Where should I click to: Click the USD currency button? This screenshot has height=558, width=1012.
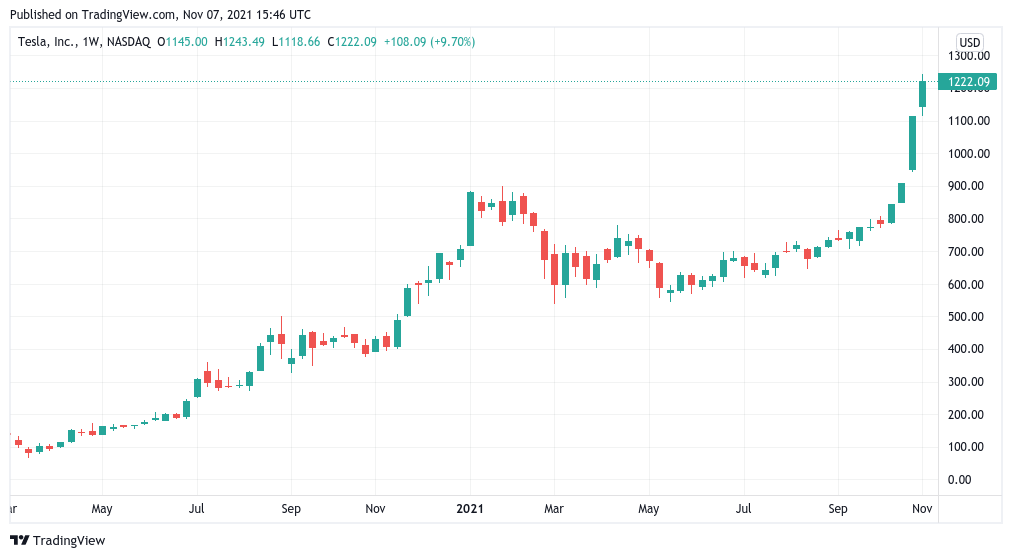coord(969,43)
